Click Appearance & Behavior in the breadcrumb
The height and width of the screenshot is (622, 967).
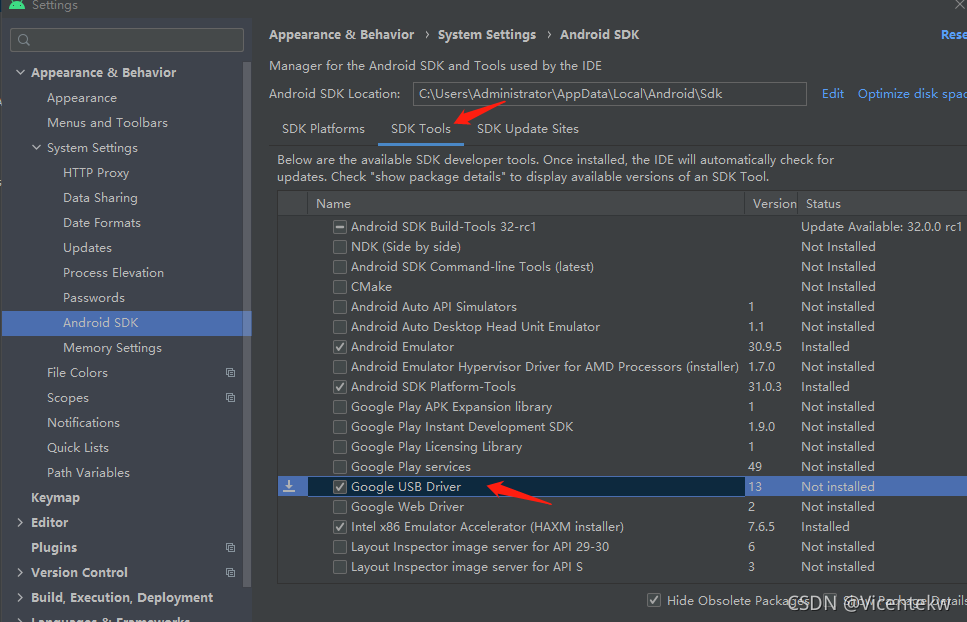pos(341,35)
